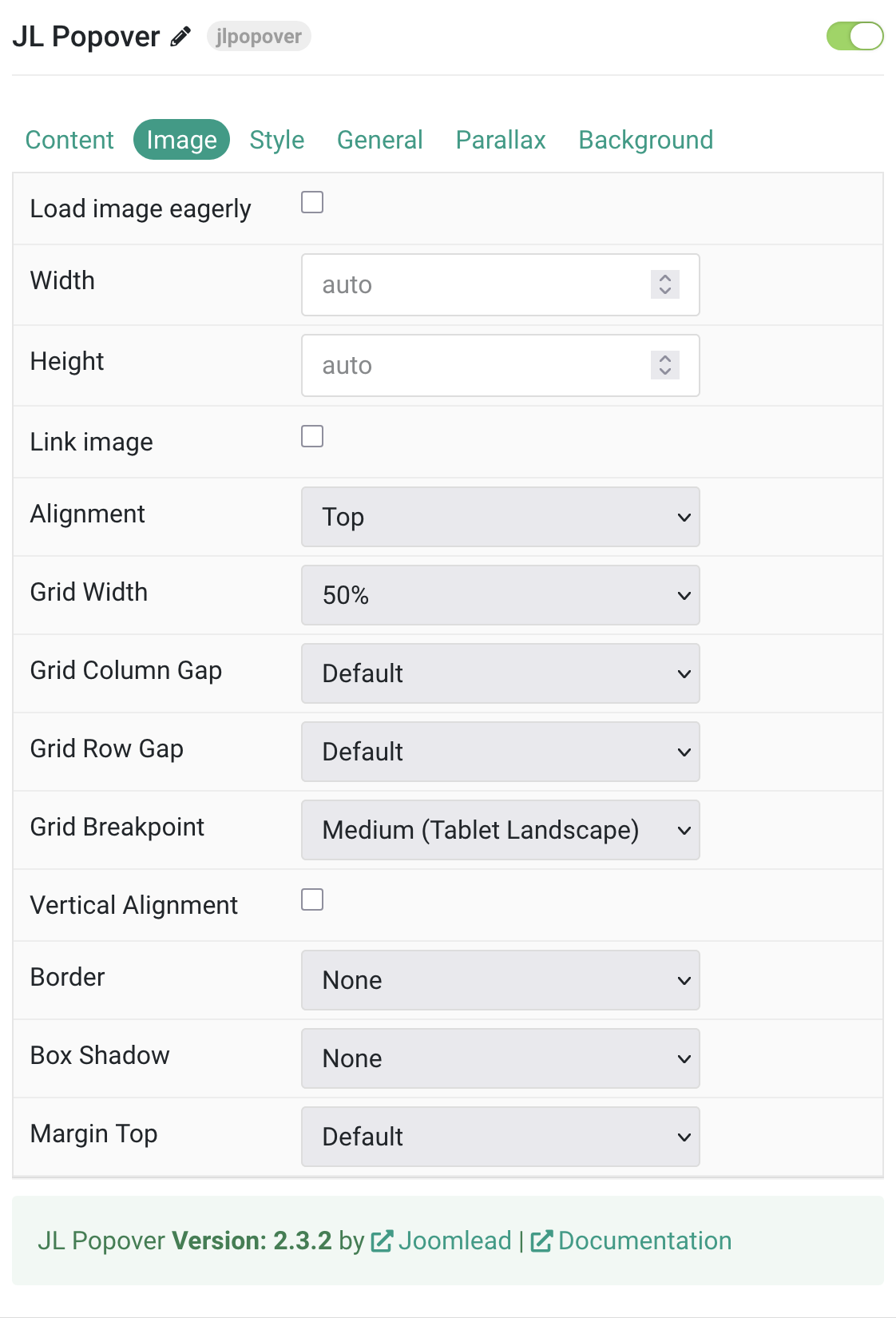
Task: Click the Joomlead external link icon
Action: (x=382, y=1241)
